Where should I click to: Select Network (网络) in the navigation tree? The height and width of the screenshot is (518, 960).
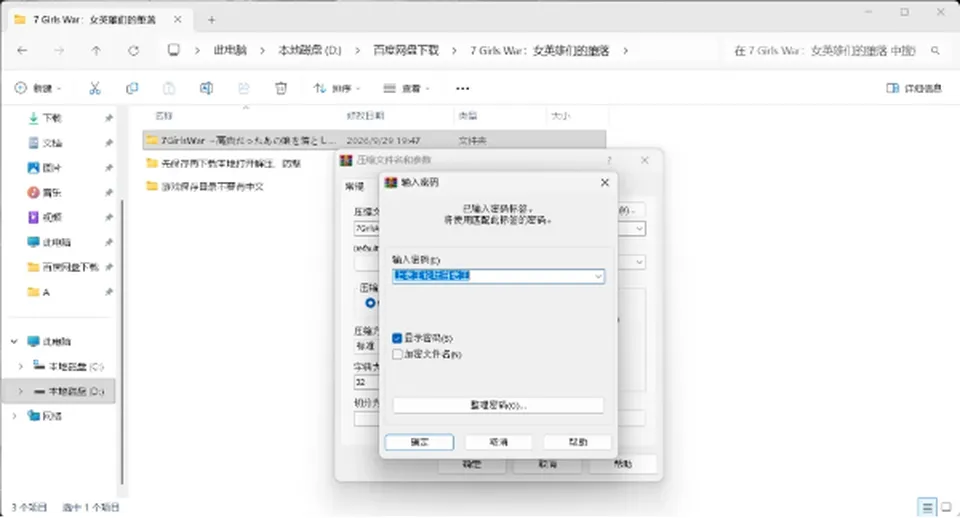(x=44, y=416)
